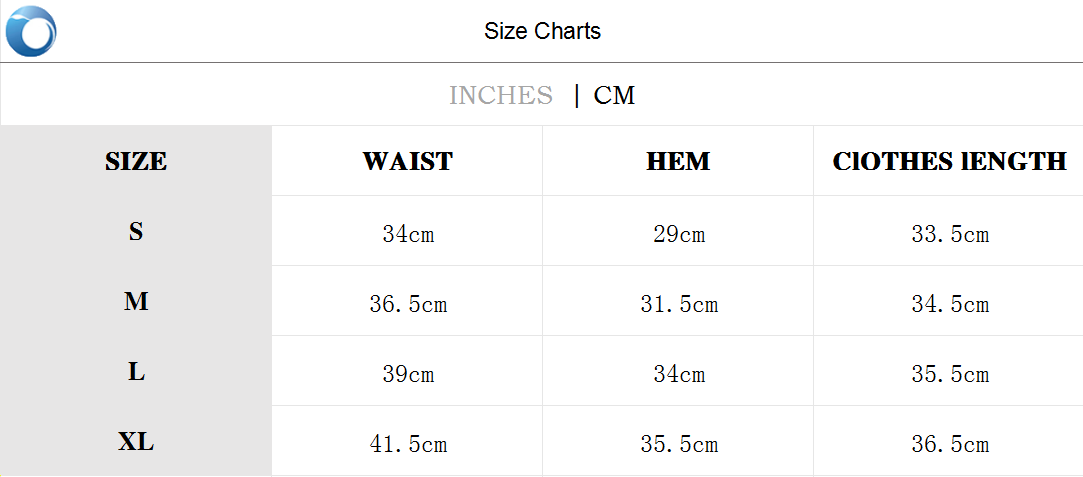Screen dimensions: 1083x477
Task: Click the SIZE column header
Action: click(136, 161)
